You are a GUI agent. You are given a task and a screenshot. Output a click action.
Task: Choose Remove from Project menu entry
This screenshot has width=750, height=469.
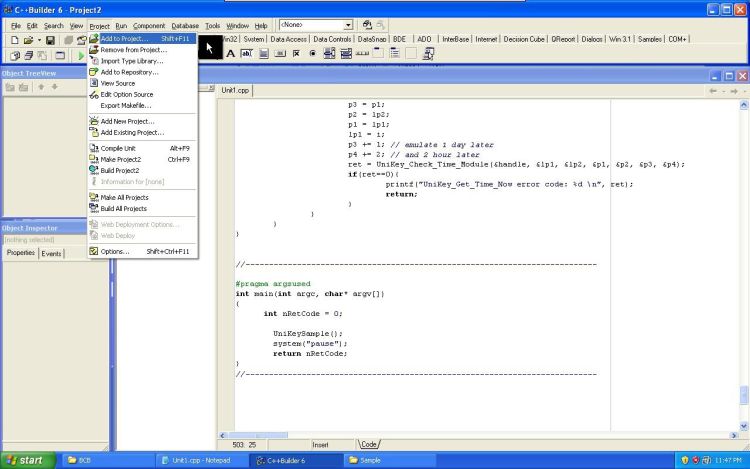(143, 50)
